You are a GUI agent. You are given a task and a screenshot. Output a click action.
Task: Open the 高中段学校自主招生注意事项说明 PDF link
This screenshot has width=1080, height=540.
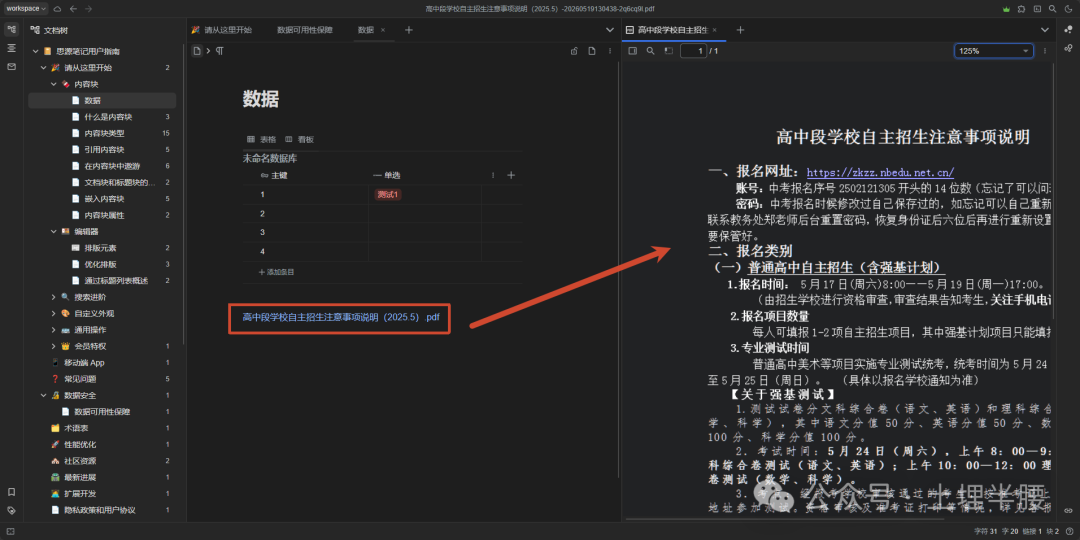[341, 318]
